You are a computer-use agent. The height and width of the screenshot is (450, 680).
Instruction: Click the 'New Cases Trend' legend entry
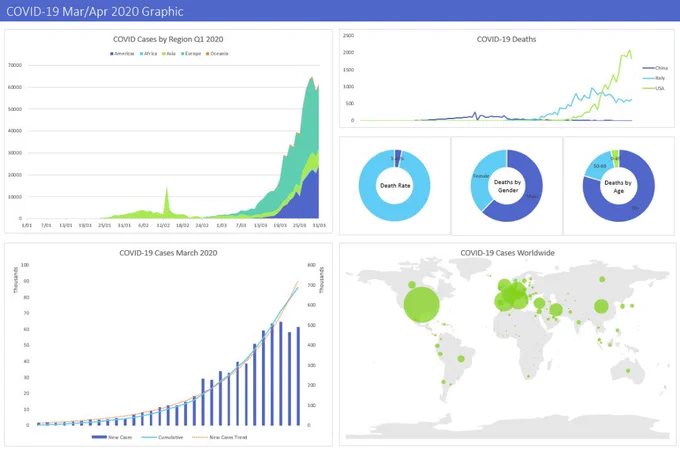click(220, 437)
